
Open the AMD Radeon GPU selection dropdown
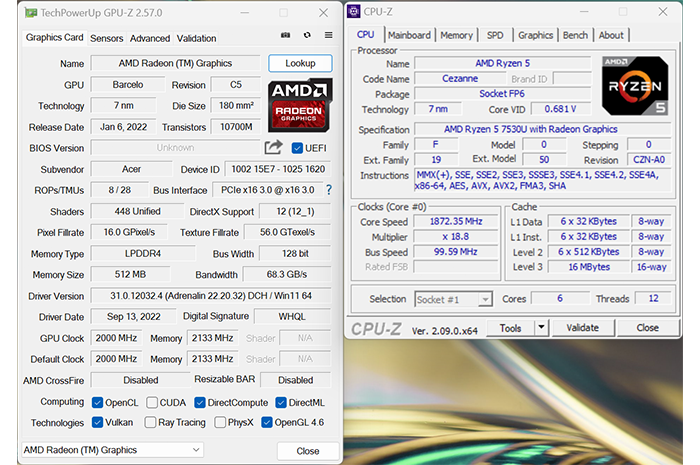(x=112, y=450)
